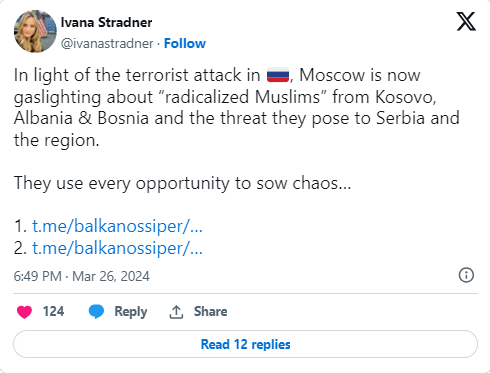
Task: Click the tweet's opening paragraph about Moscow
Action: (x=237, y=107)
